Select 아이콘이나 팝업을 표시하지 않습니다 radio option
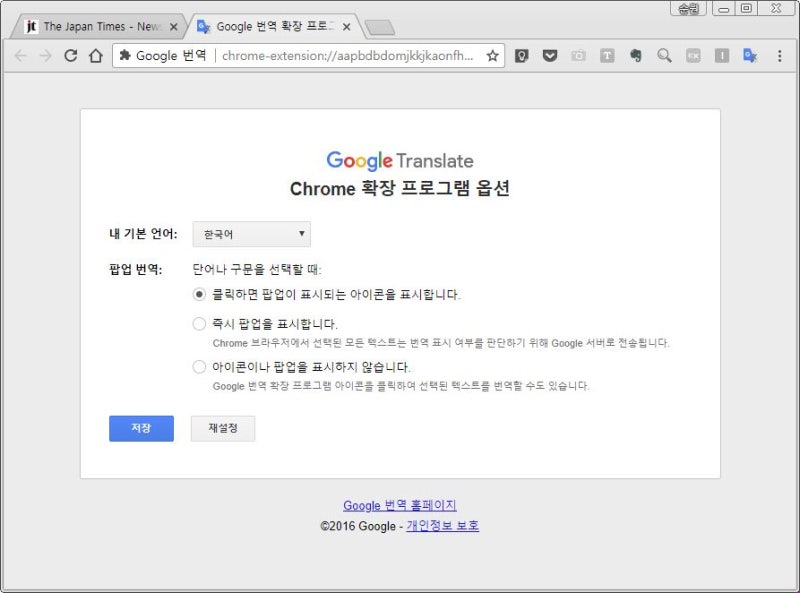The height and width of the screenshot is (593, 800). click(x=199, y=367)
